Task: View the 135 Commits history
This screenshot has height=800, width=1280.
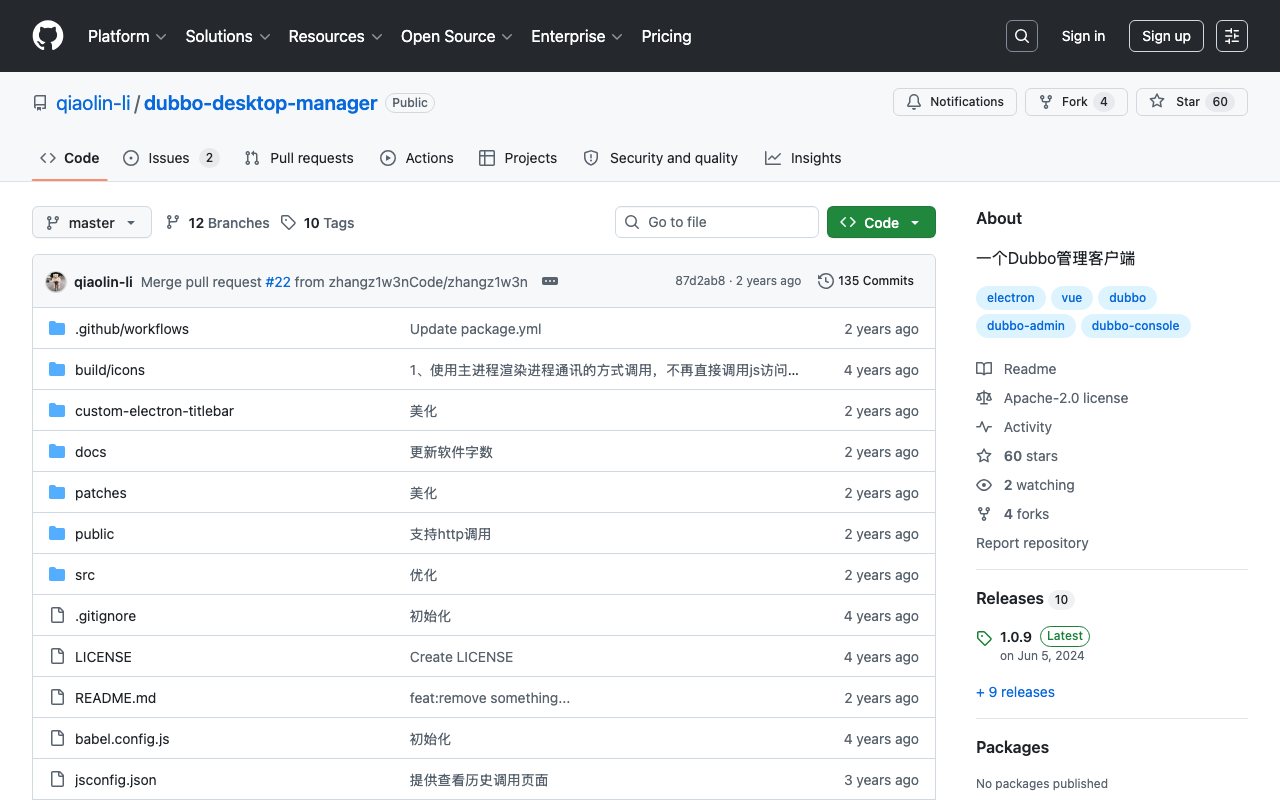Action: (866, 281)
